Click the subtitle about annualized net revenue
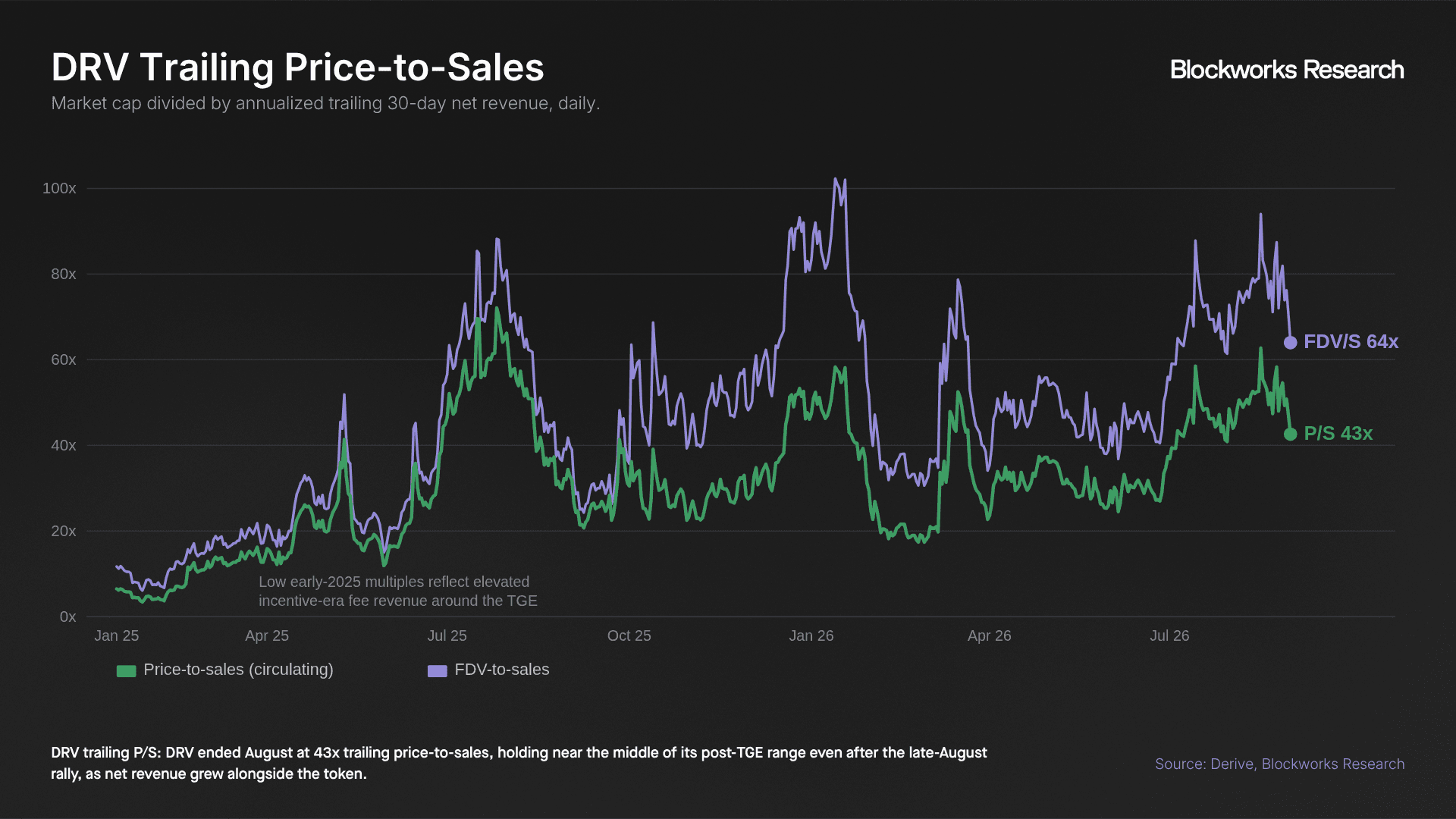Screen dimensions: 1456x819 pos(325,103)
